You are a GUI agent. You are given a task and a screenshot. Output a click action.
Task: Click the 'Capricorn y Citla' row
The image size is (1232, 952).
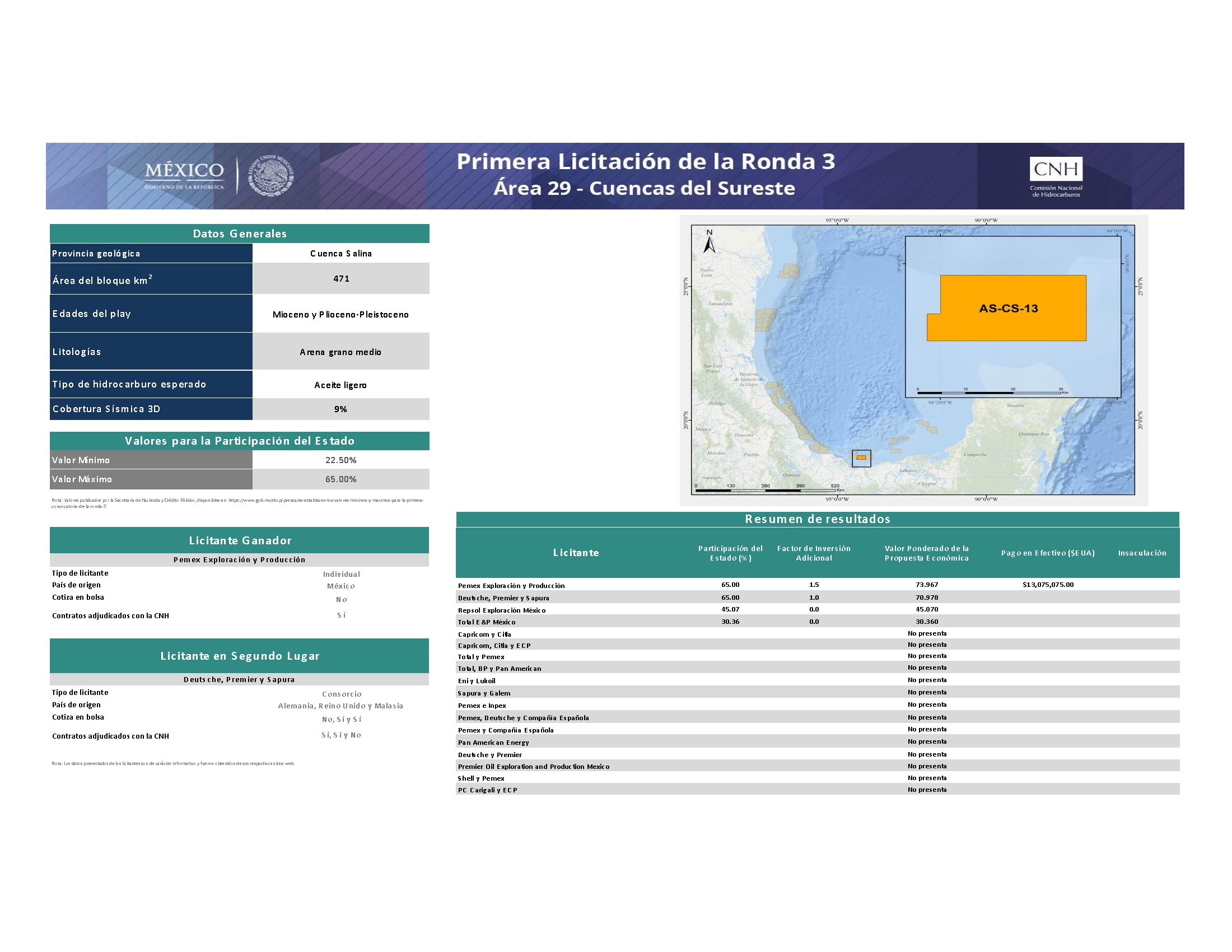(818, 633)
